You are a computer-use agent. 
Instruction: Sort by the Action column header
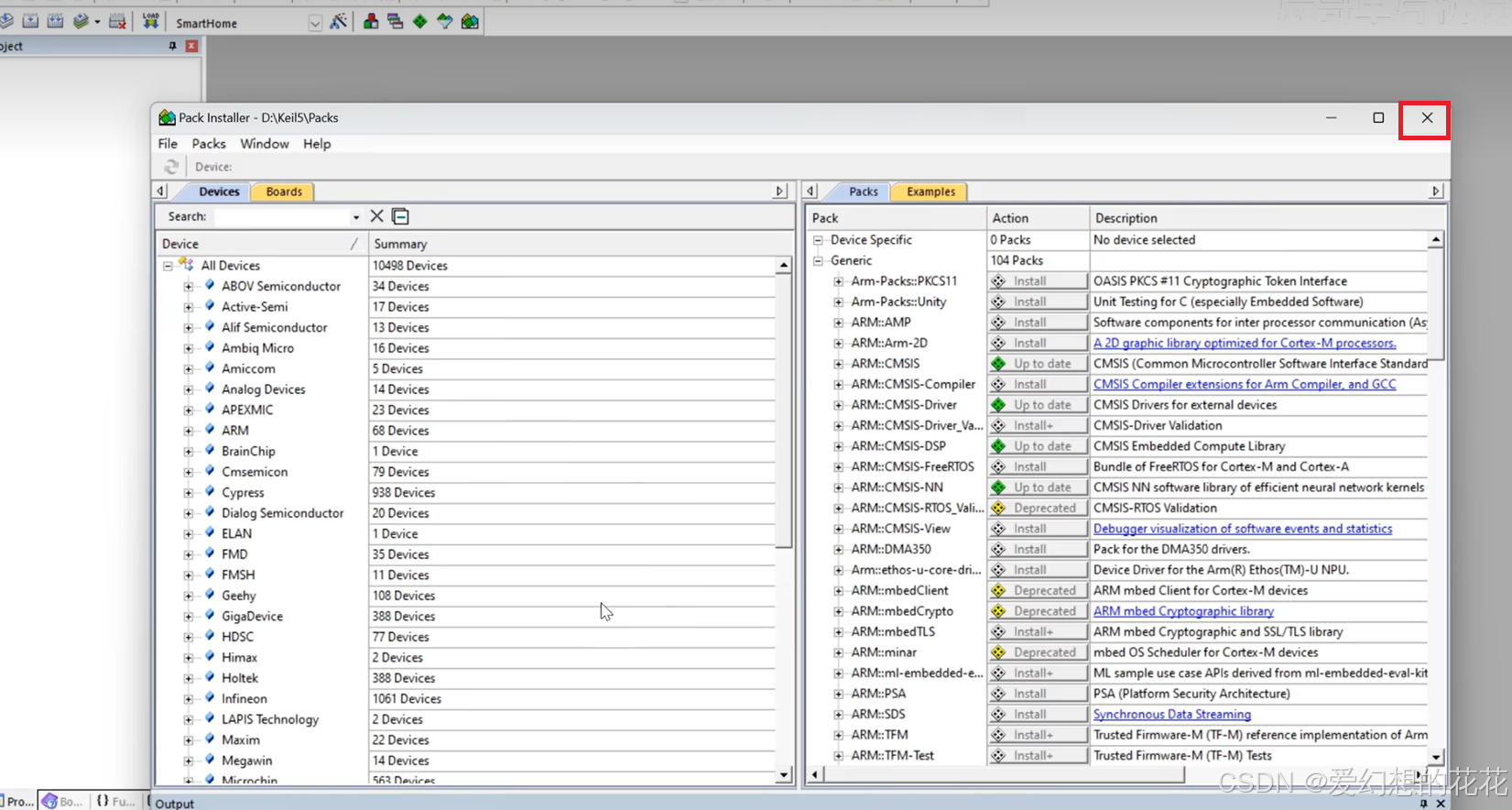pos(1038,218)
